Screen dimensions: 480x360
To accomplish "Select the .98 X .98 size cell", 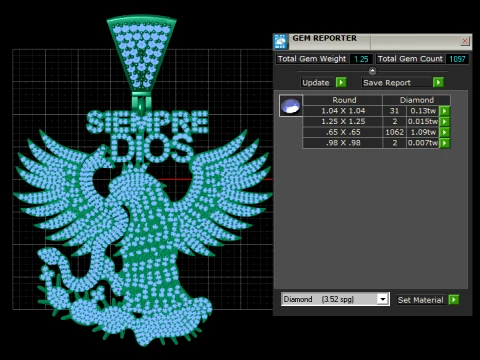I will pos(343,143).
